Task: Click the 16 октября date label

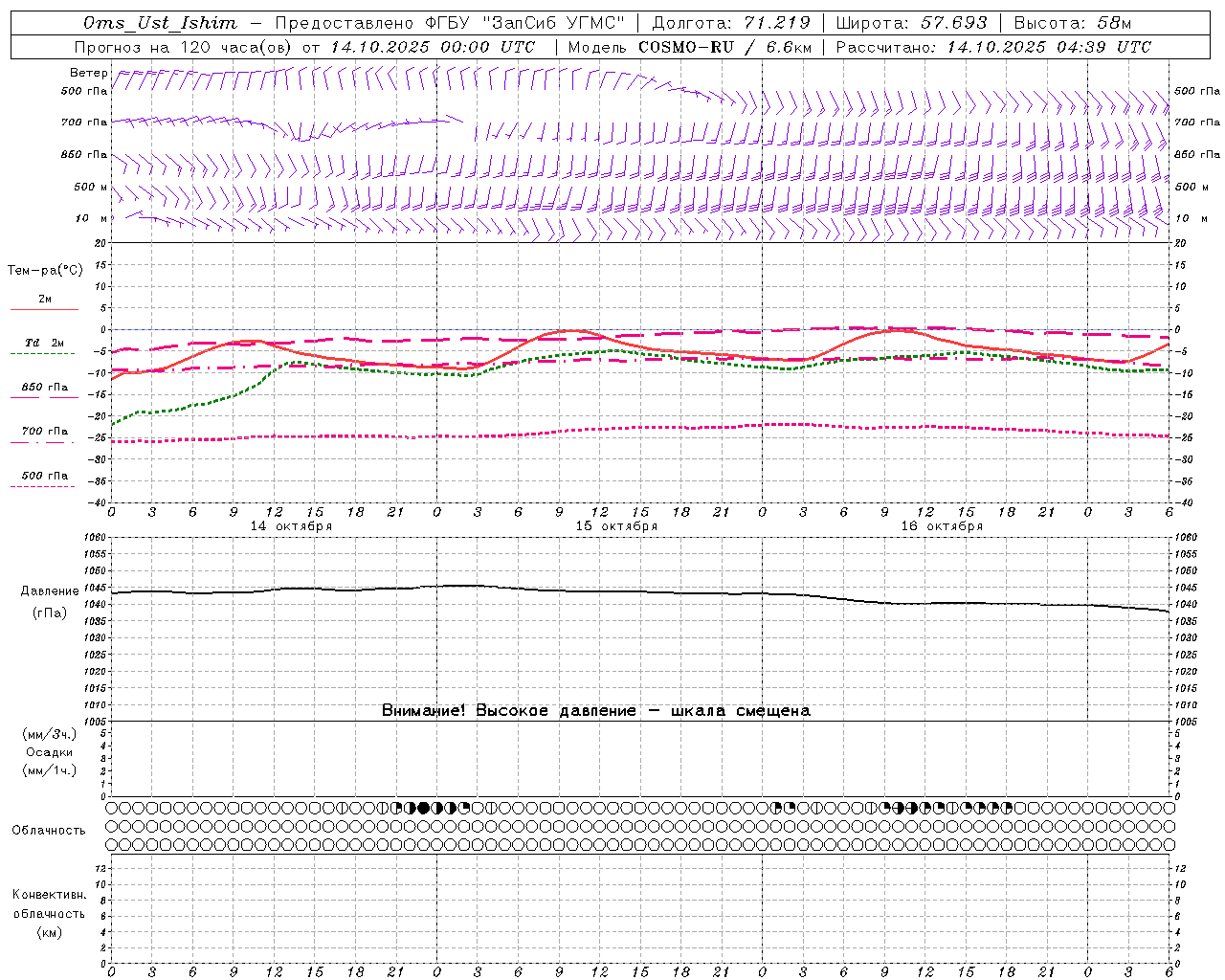Action: pyautogui.click(x=942, y=526)
